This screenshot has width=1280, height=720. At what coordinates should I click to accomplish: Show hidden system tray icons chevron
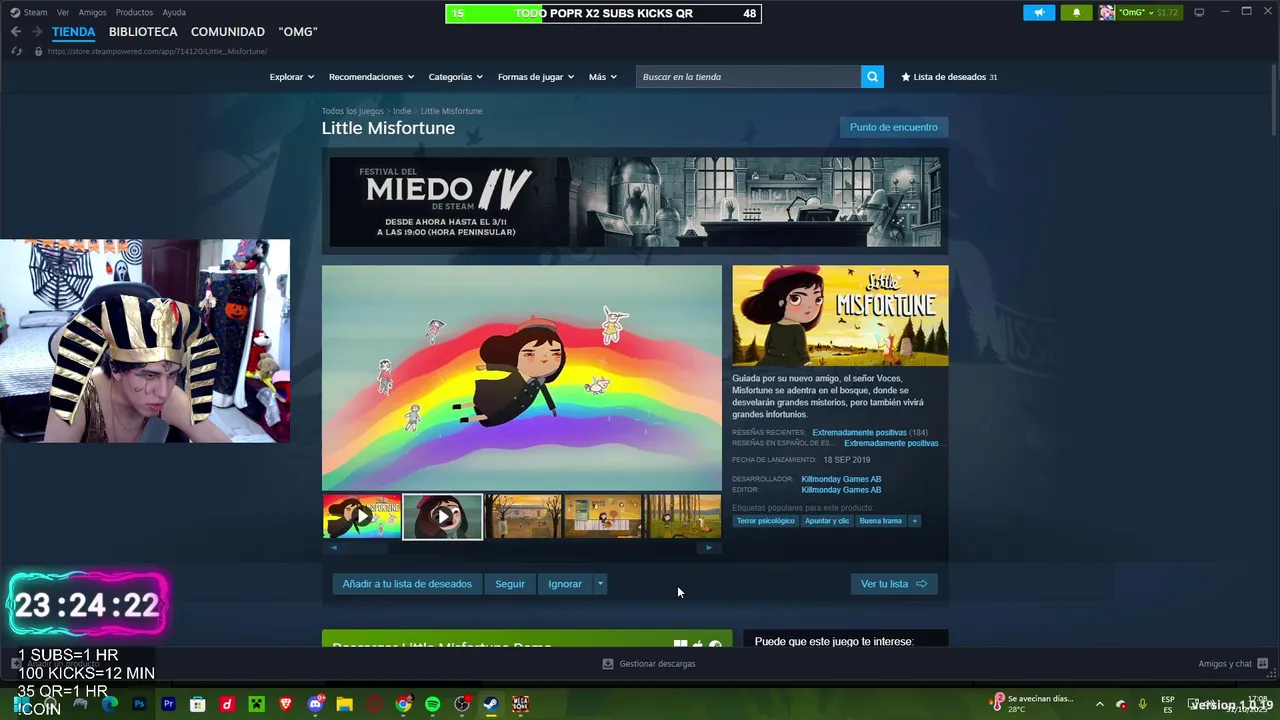point(1100,704)
